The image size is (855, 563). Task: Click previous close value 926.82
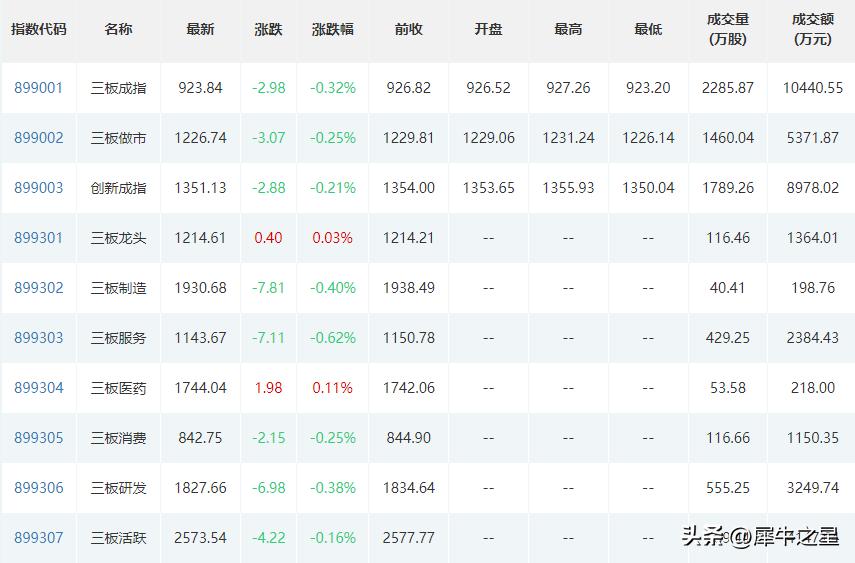click(408, 88)
